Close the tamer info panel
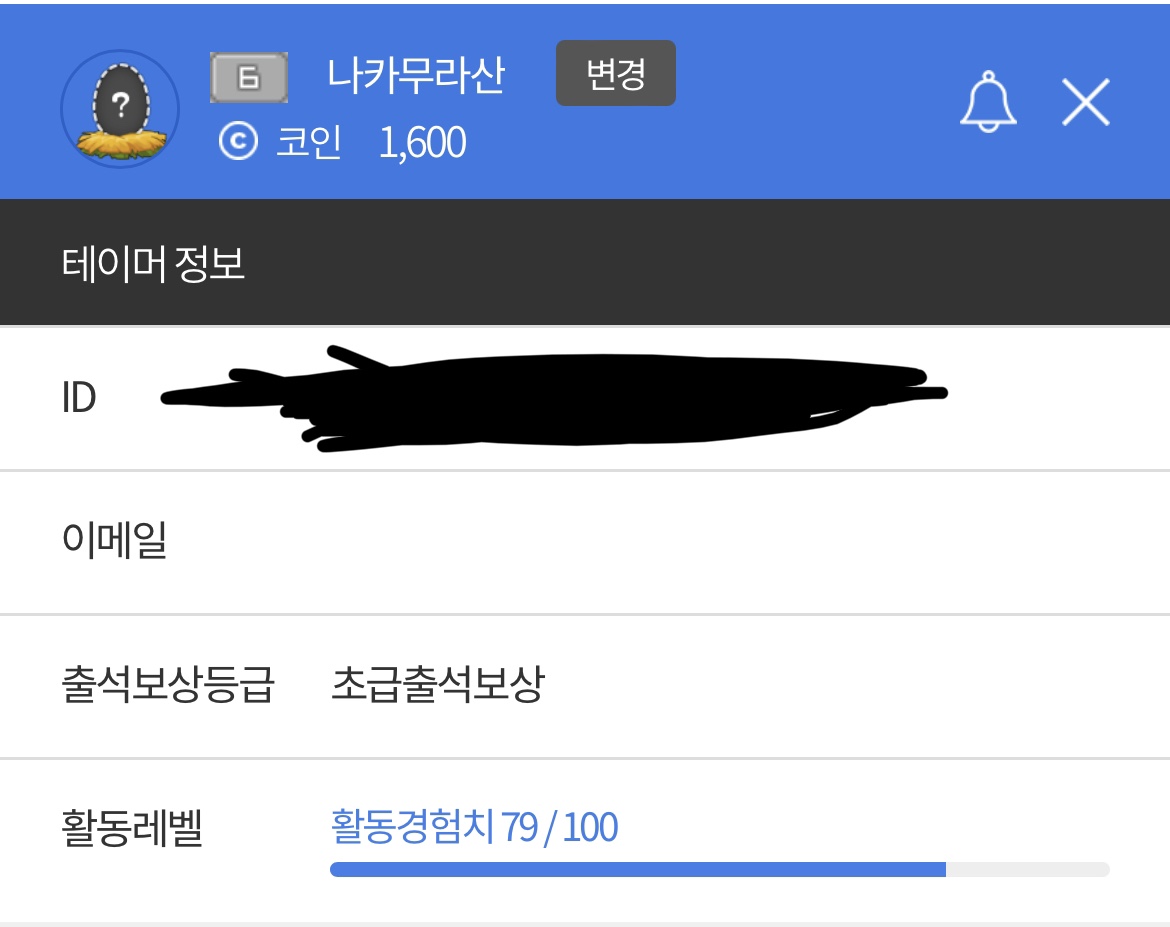 pyautogui.click(x=1086, y=102)
